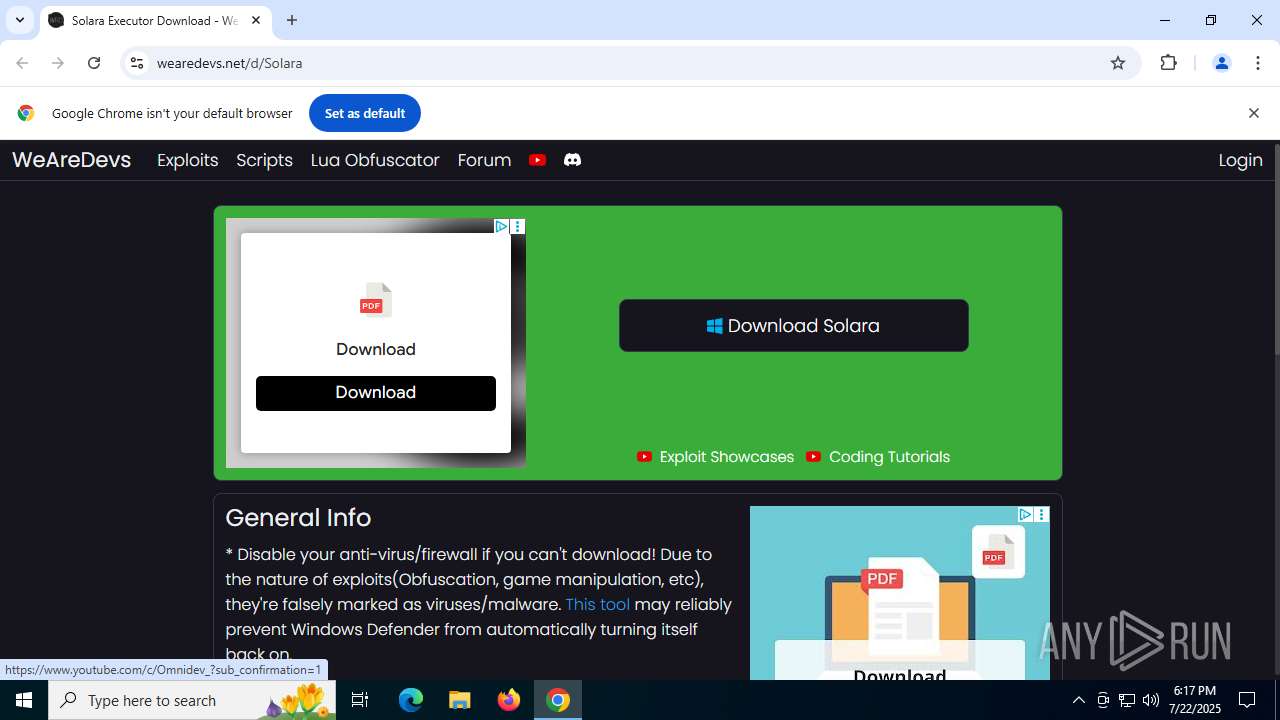
Task: Open a new browser tab
Action: click(292, 20)
